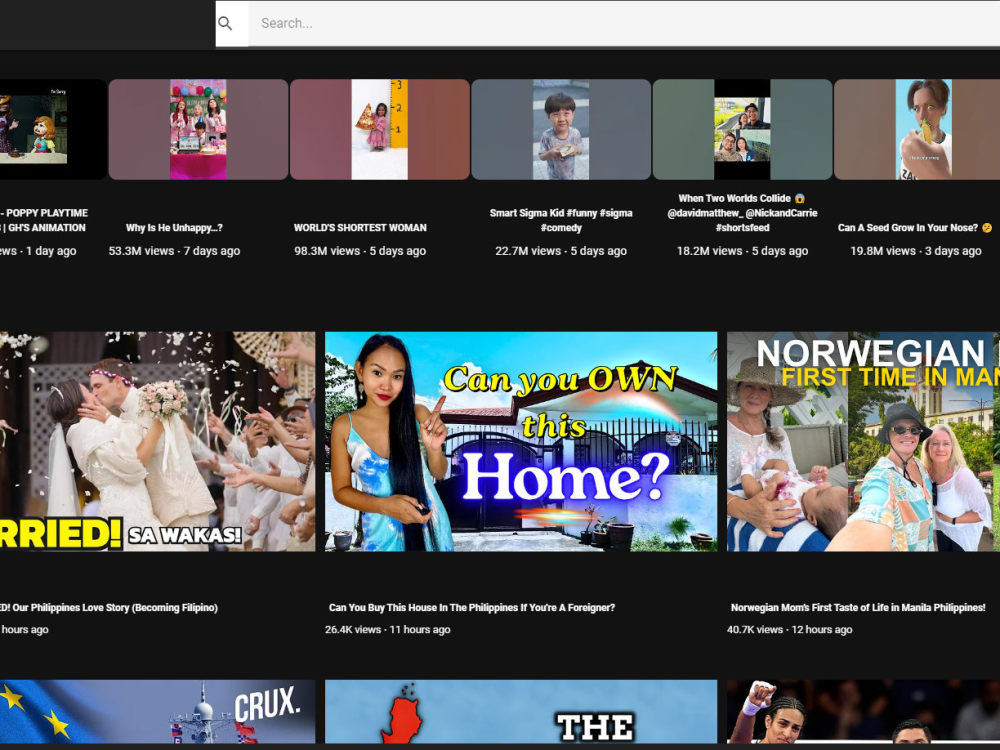Click 'Our Philippines Love Story (Becoming Filipino)' title
The width and height of the screenshot is (1000, 750).
click(109, 608)
